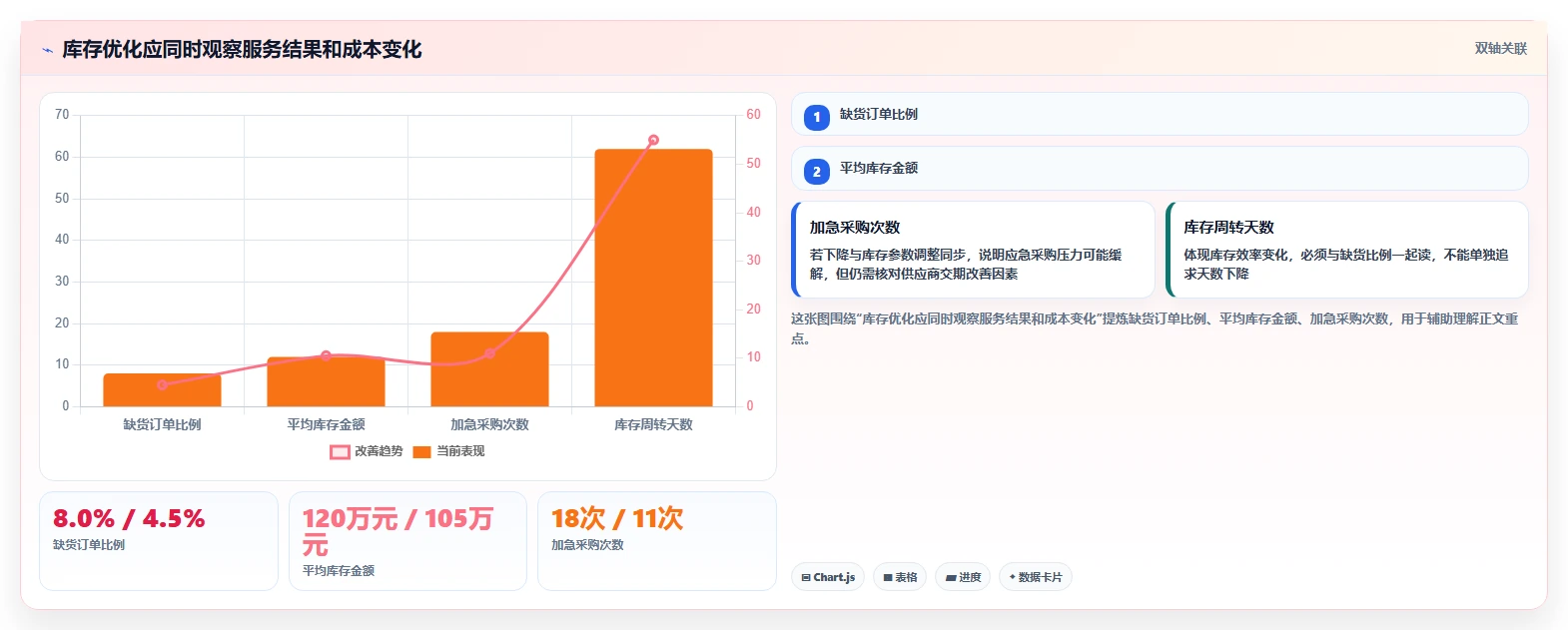Click the chart icon in the Chart.js chip
This screenshot has height=630, width=1568.
pos(806,578)
